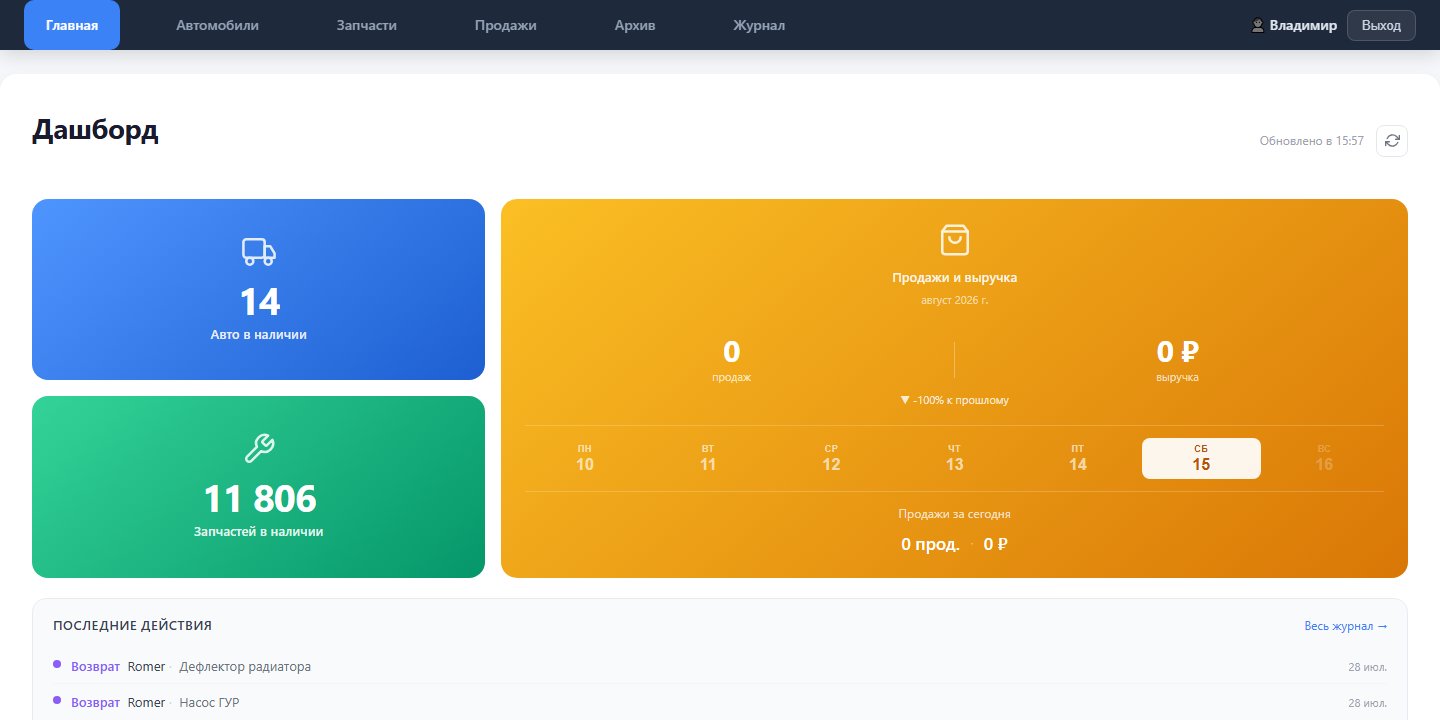Switch to the Автомобили tab

tap(217, 25)
